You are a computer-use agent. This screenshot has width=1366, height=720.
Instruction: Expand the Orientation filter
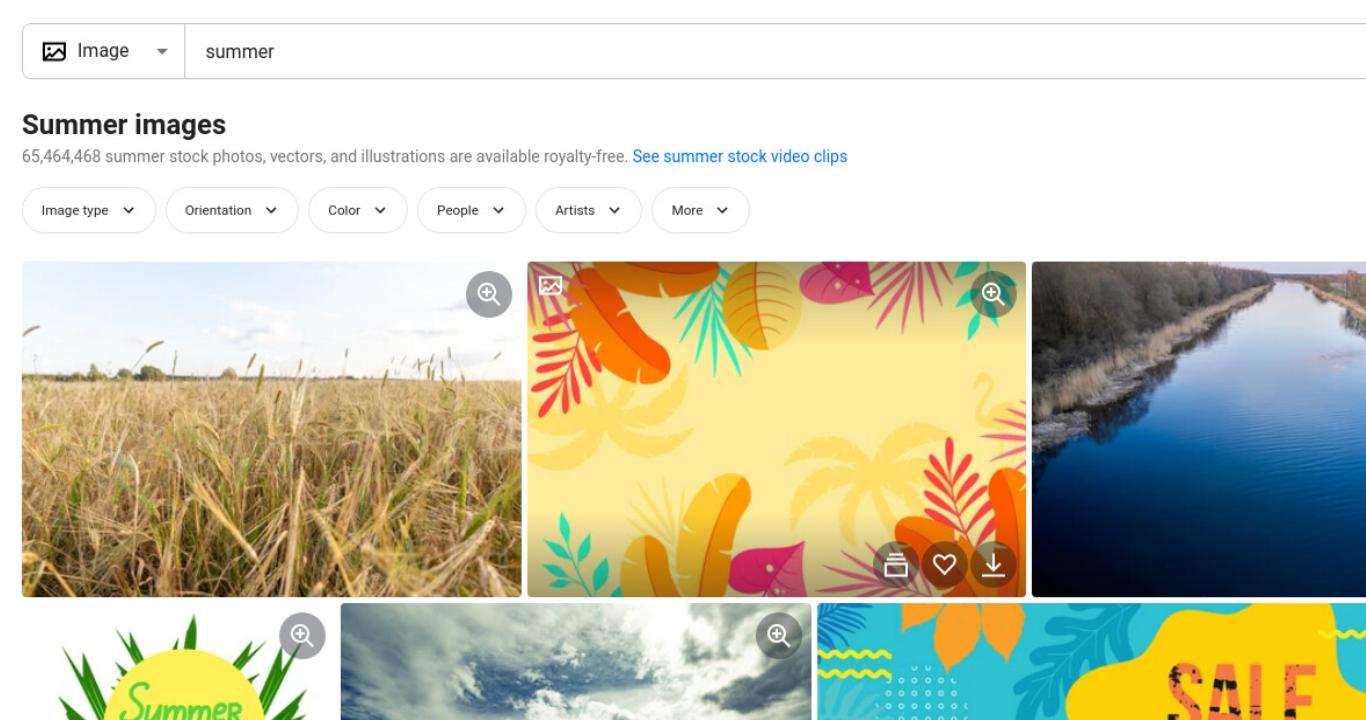pos(232,210)
